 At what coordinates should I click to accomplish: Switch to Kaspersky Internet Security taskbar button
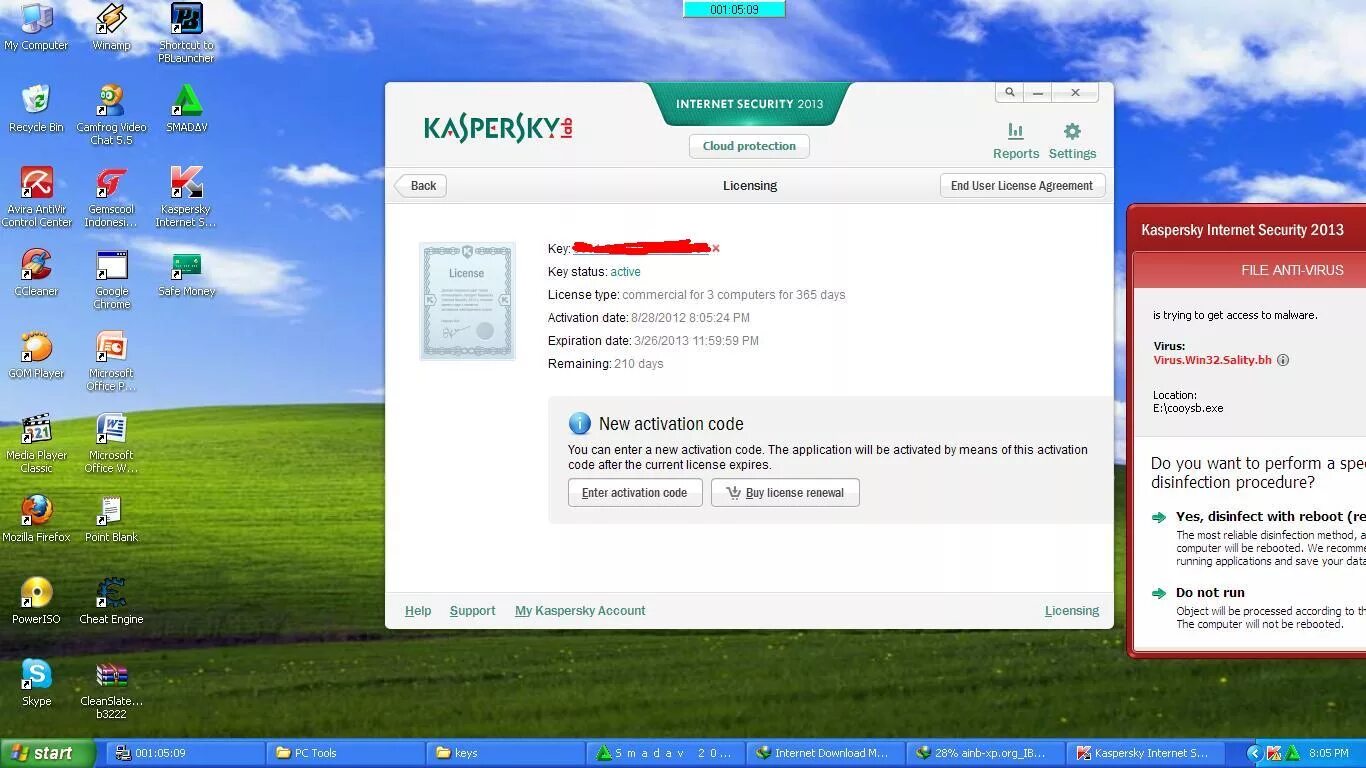pos(1145,753)
